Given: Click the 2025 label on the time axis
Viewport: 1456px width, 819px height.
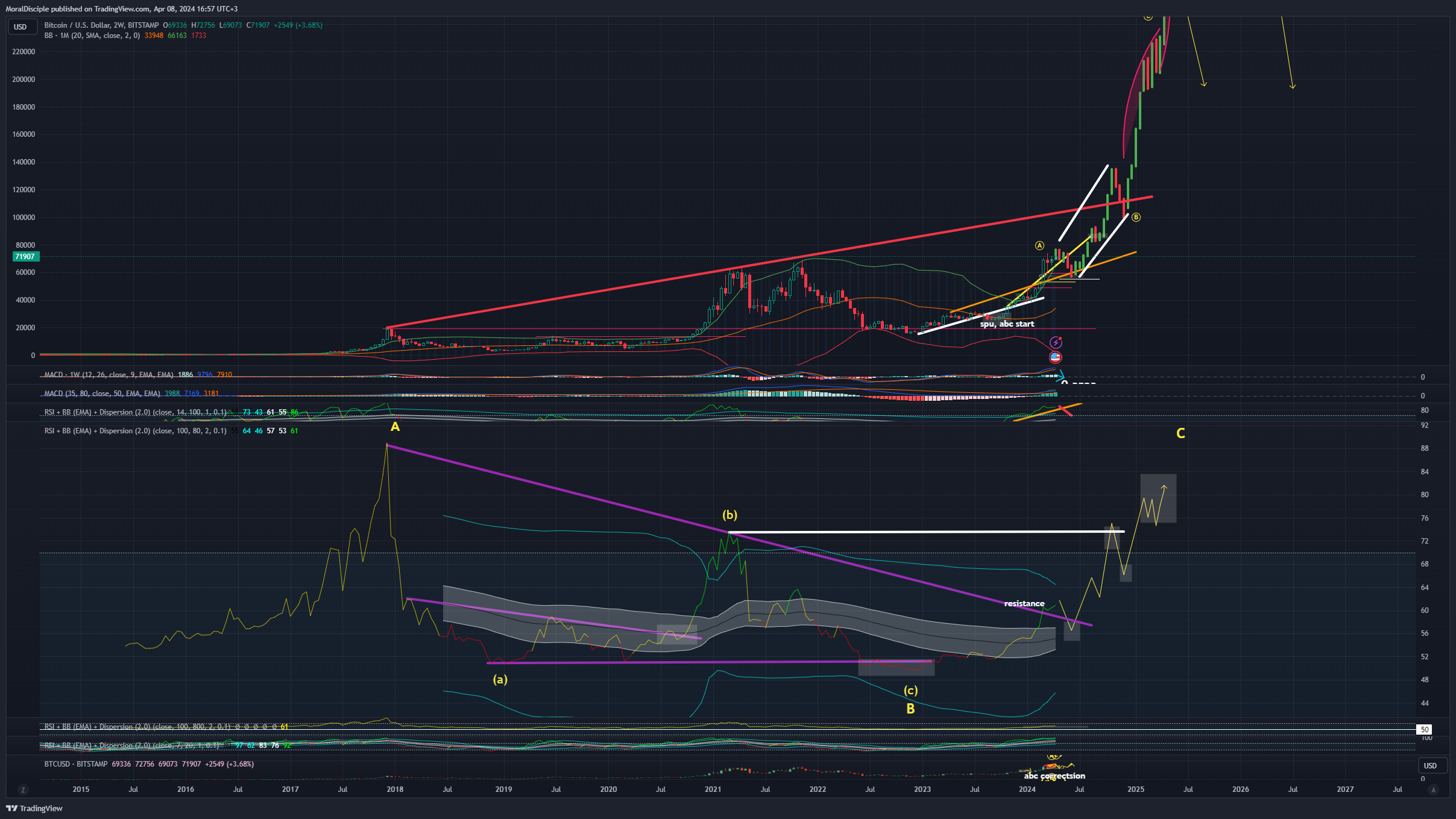Looking at the screenshot, I should click(1136, 789).
